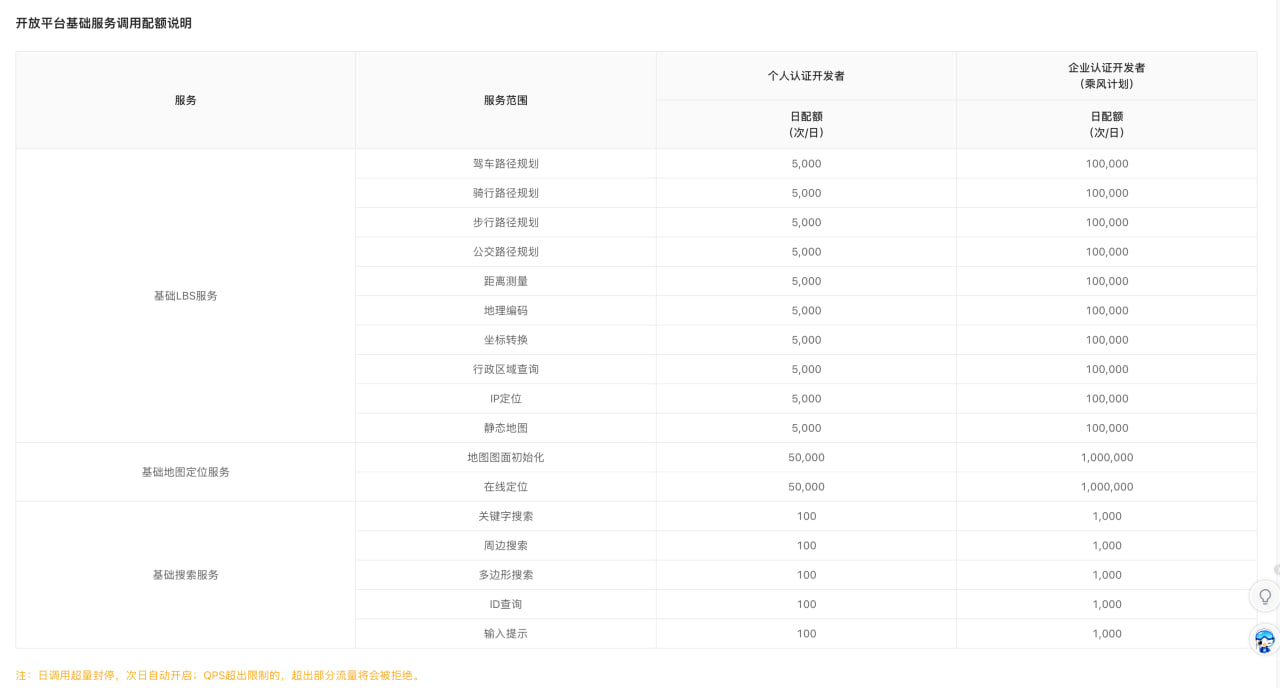Click the page title 开放平台基础服务调用配额说明

[103, 23]
